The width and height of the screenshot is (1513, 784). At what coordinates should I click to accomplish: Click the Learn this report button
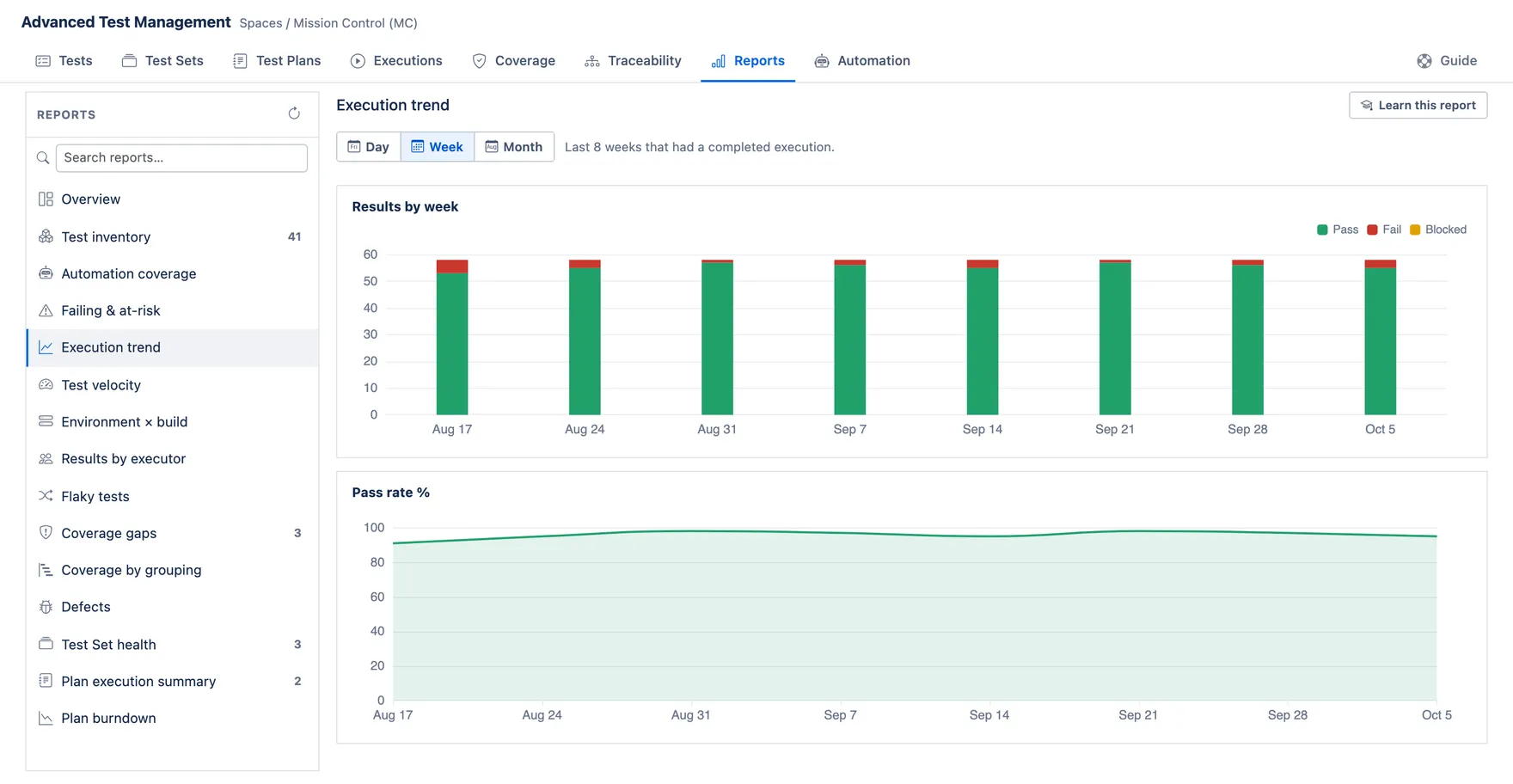pos(1418,105)
